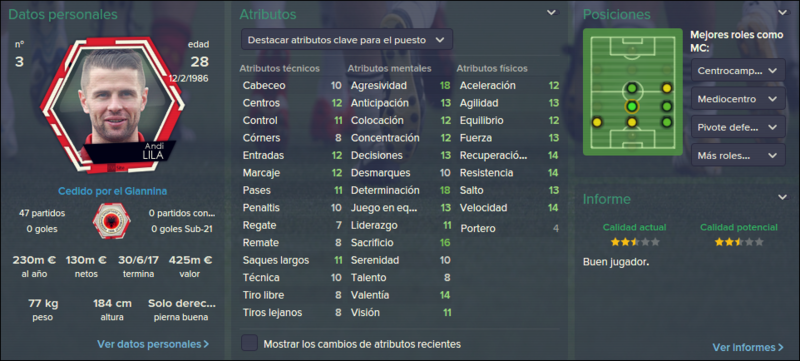The height and width of the screenshot is (361, 800).
Task: Select the yellow left-back position dot
Action: coord(596,122)
